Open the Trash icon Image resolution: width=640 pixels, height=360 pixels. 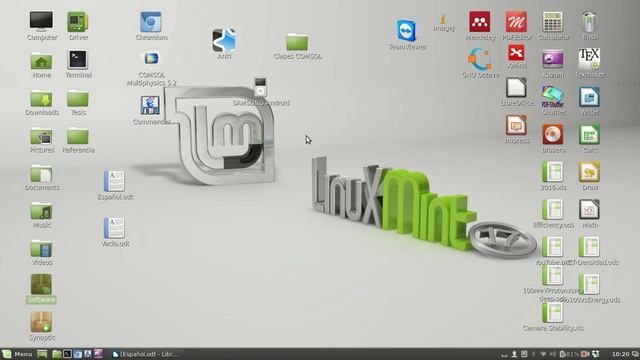589,22
